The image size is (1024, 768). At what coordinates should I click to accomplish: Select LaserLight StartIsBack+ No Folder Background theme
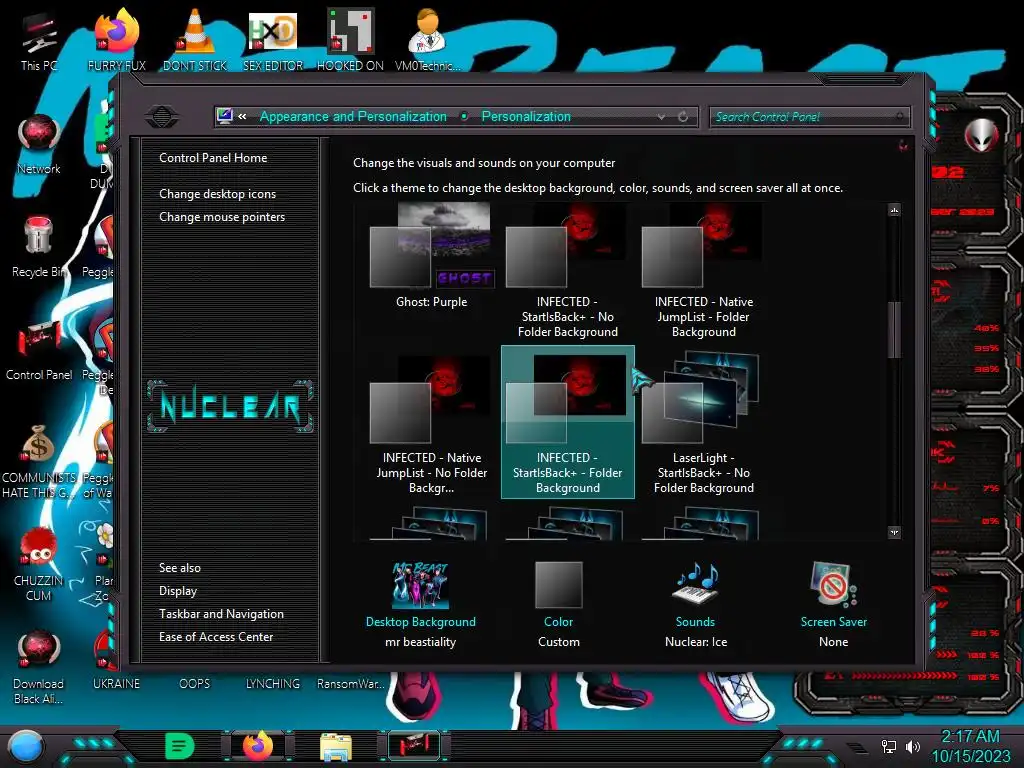pyautogui.click(x=704, y=423)
